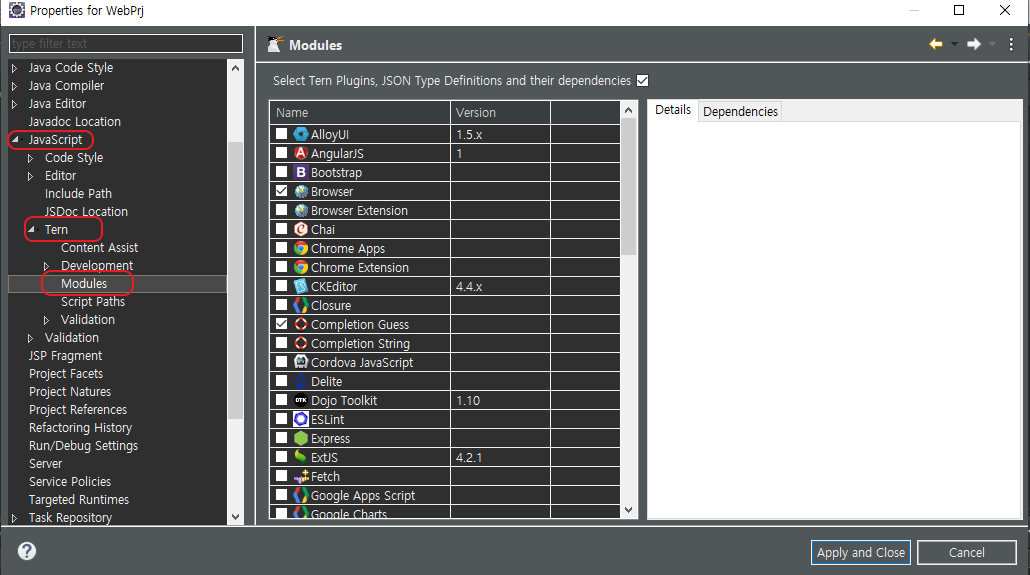This screenshot has width=1030, height=575.
Task: Go back with the yellow left arrow
Action: tap(935, 44)
